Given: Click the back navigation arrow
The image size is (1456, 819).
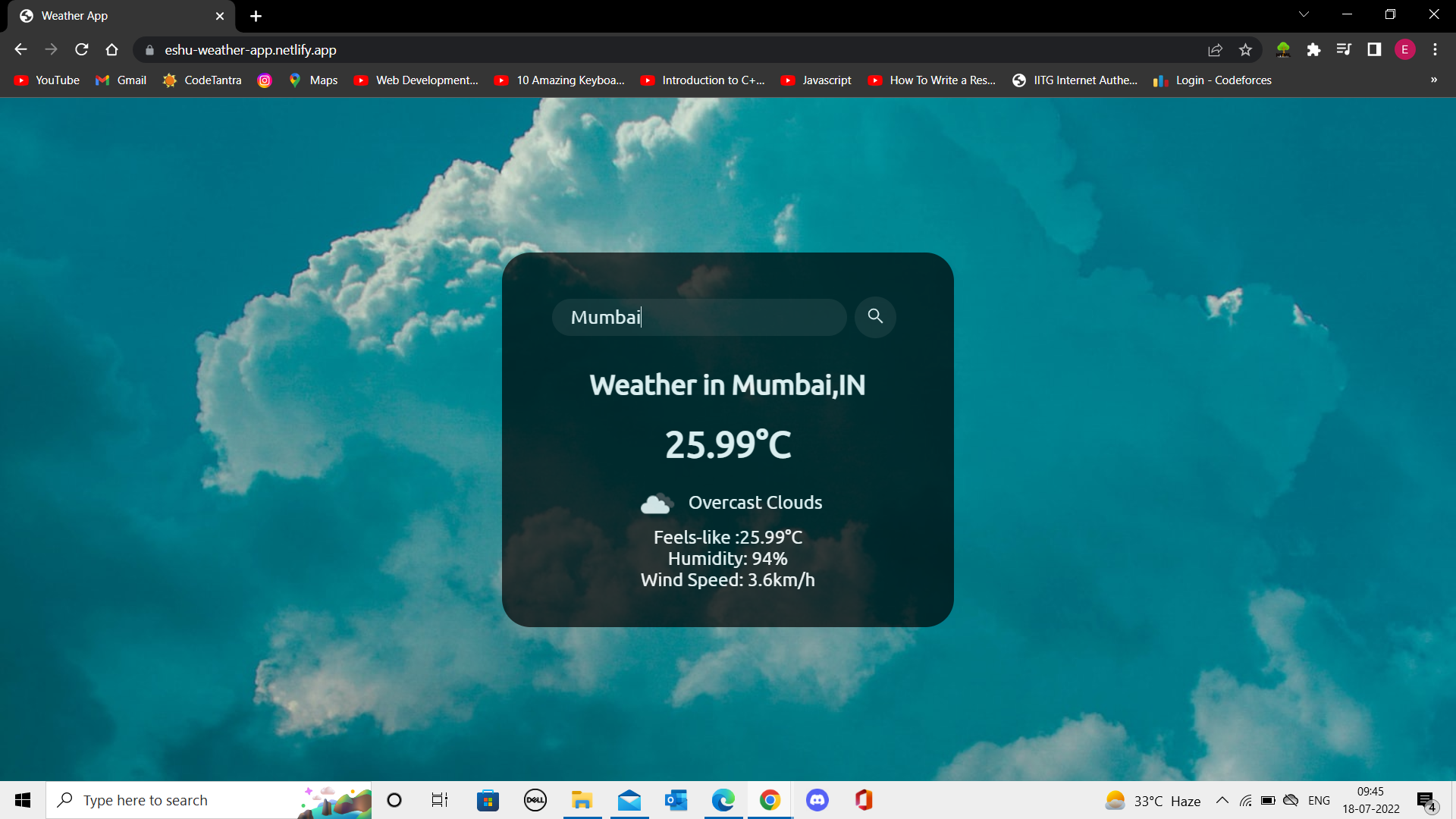Looking at the screenshot, I should 20,49.
